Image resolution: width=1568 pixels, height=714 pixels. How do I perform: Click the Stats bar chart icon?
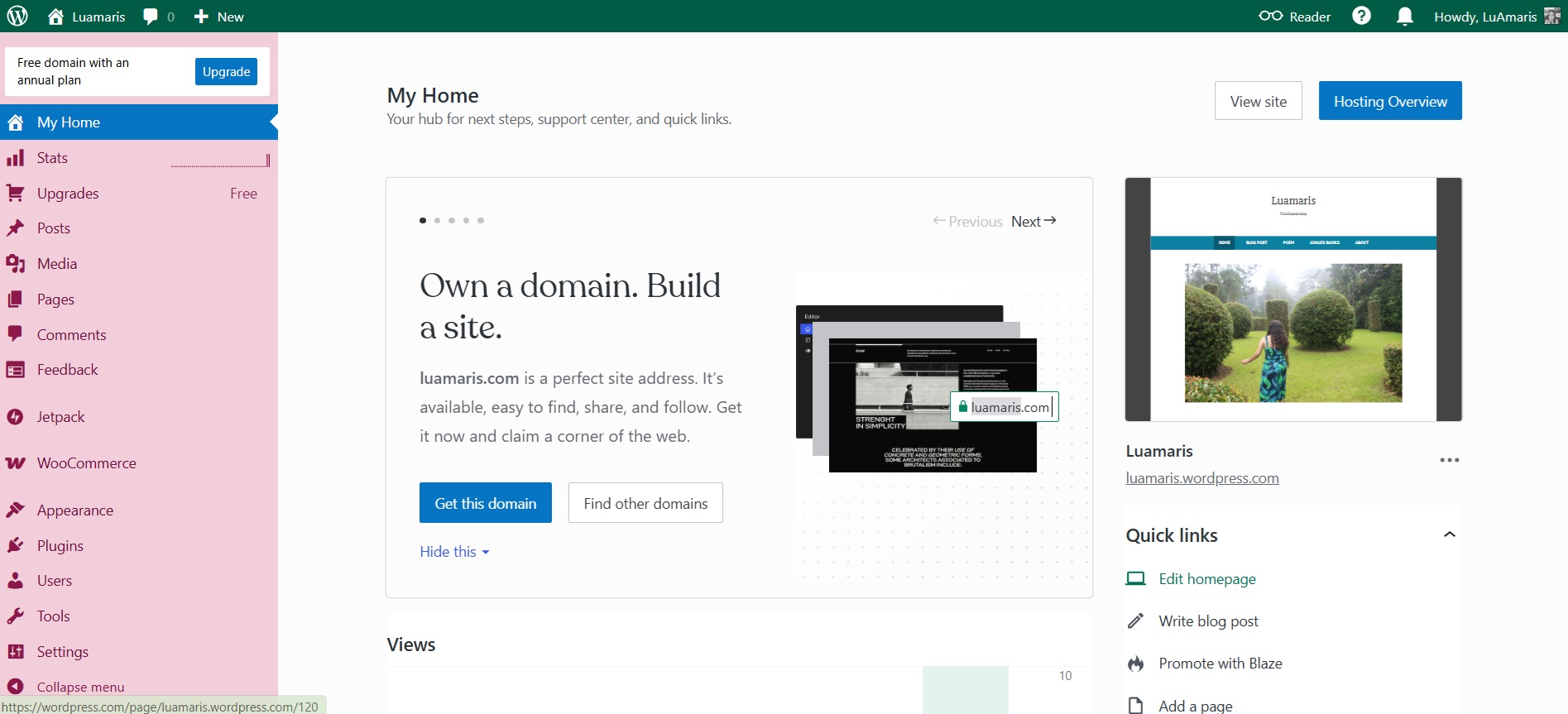[16, 157]
